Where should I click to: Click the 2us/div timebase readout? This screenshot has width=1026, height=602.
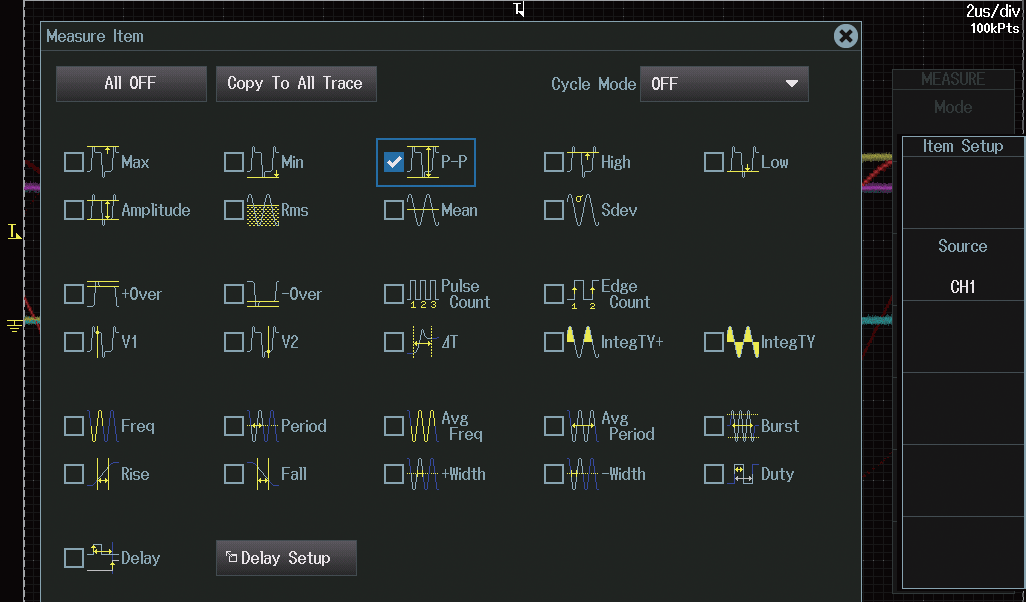coord(993,11)
